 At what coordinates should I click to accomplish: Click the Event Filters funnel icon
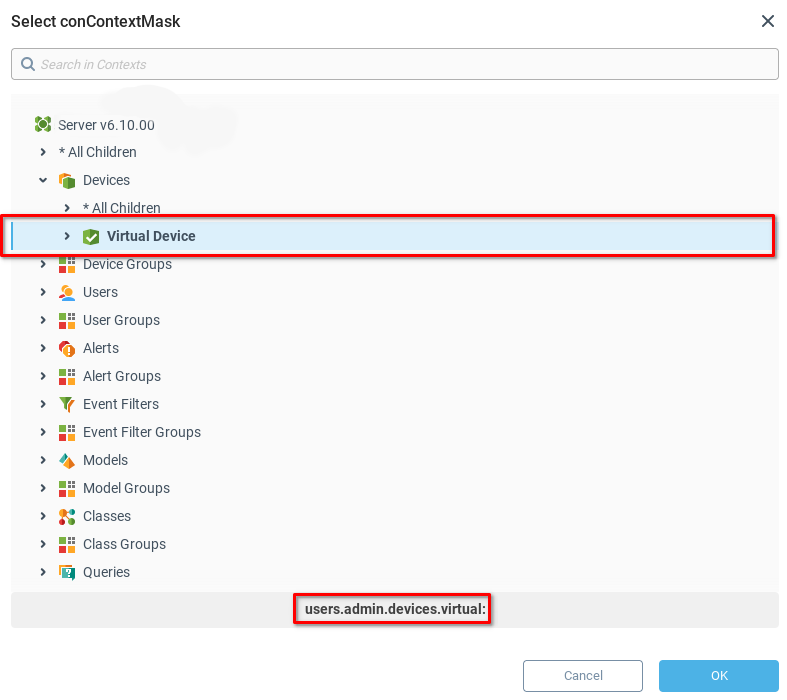pos(67,404)
